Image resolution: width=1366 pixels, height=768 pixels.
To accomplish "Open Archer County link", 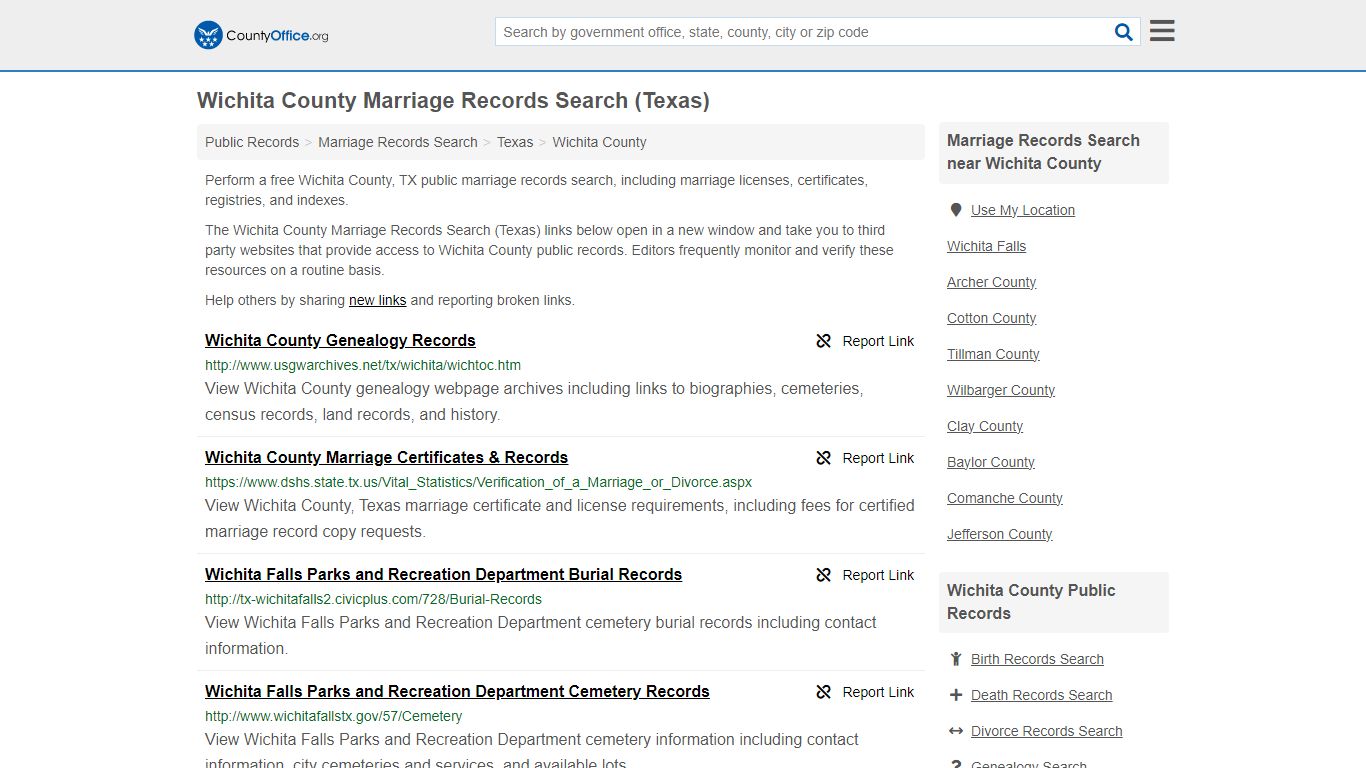I will tap(991, 282).
